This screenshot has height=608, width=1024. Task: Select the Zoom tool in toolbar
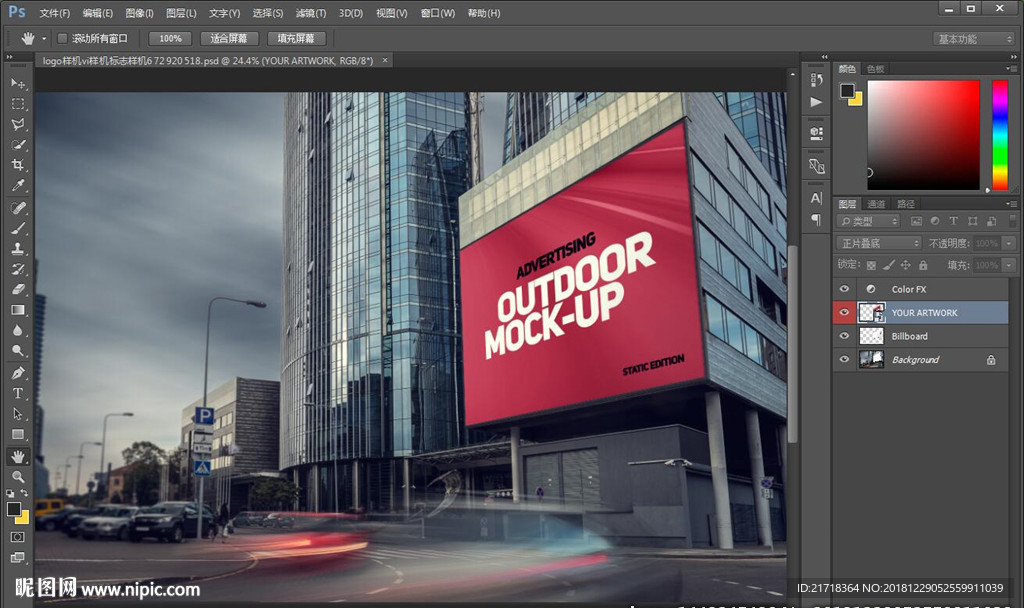(x=18, y=477)
